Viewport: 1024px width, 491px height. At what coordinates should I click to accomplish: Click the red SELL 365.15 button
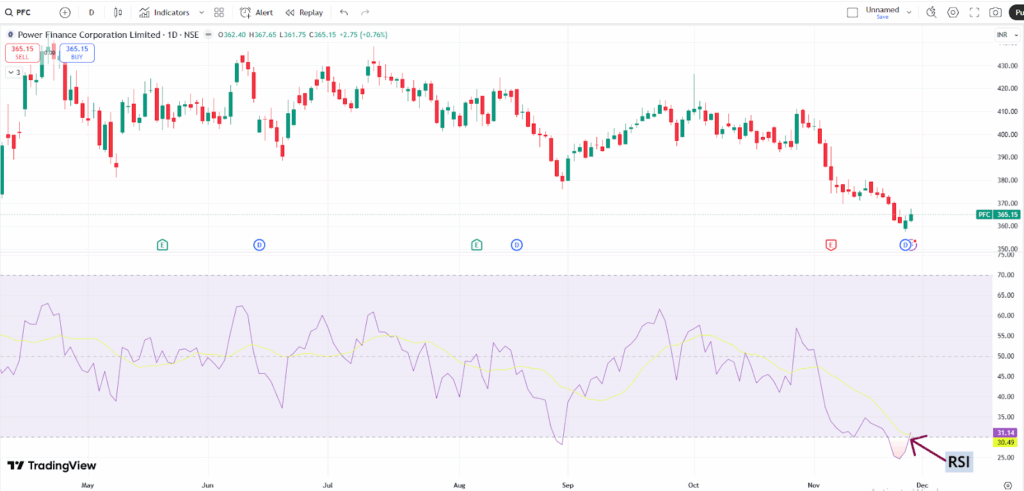click(22, 53)
